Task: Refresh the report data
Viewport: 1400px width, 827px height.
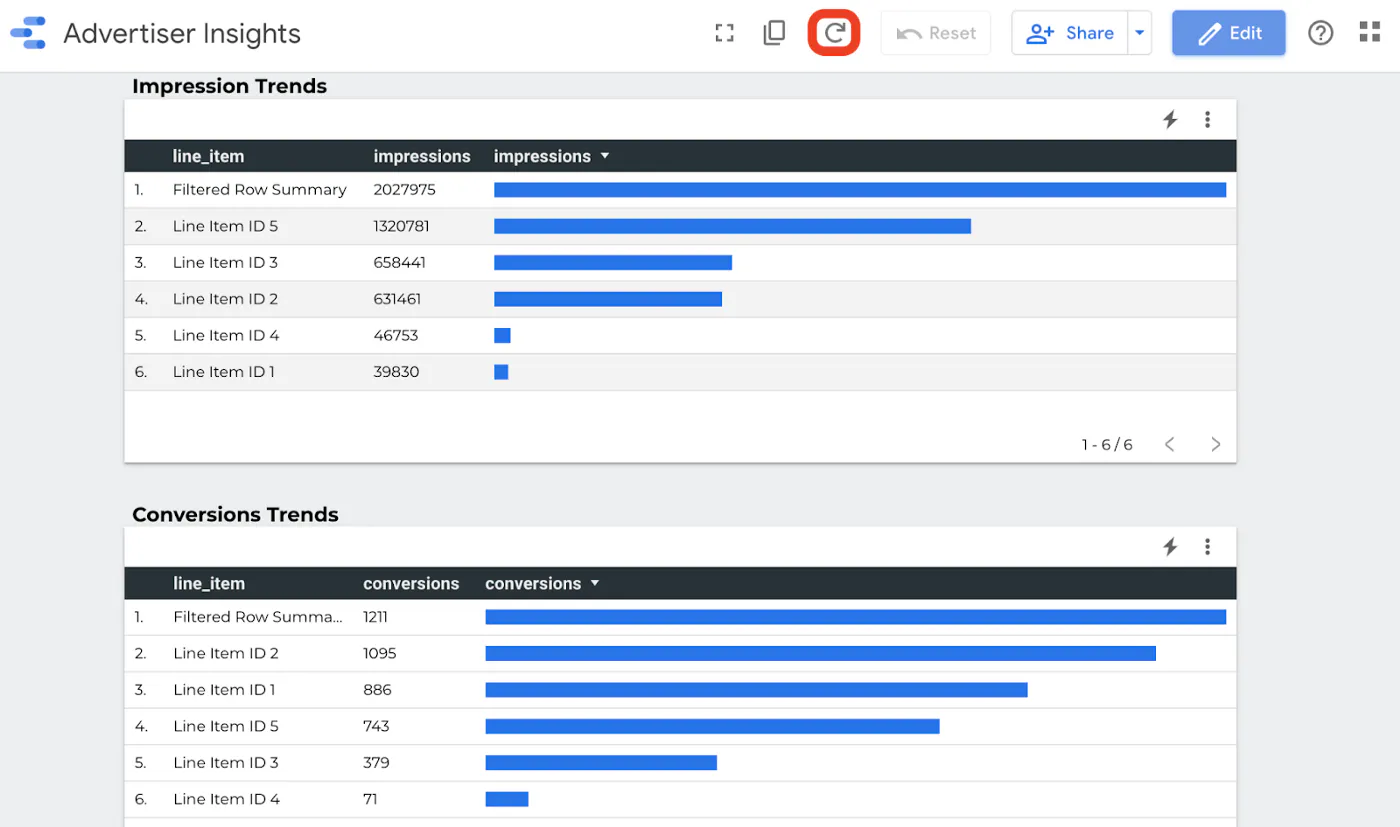Action: 833,32
